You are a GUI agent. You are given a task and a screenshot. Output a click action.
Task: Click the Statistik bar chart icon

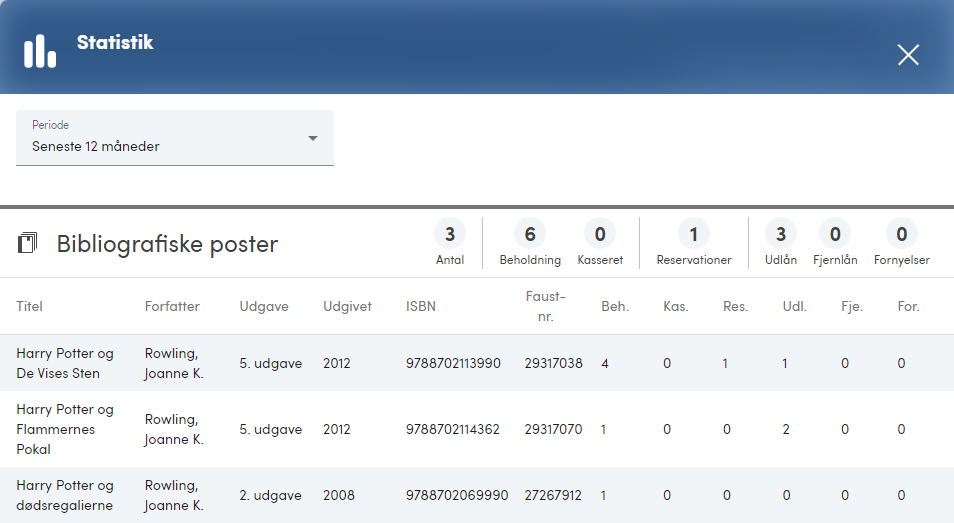coord(40,51)
